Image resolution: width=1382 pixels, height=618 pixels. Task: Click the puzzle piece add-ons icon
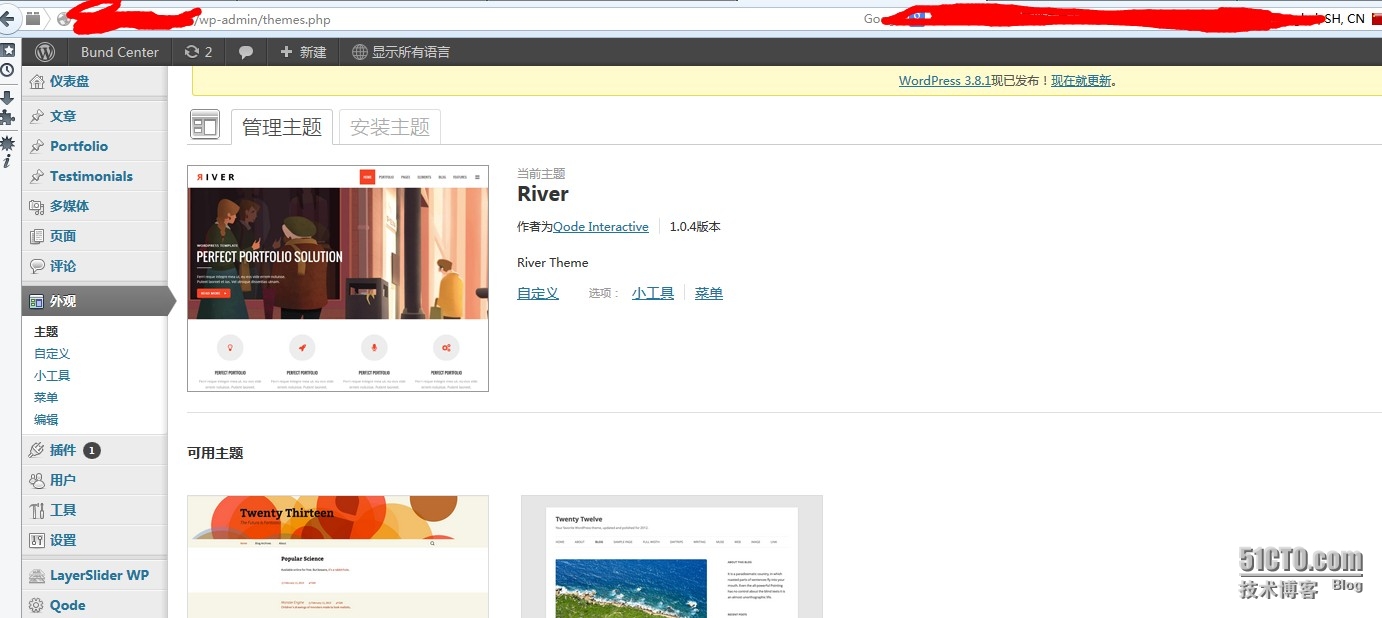tap(8, 117)
